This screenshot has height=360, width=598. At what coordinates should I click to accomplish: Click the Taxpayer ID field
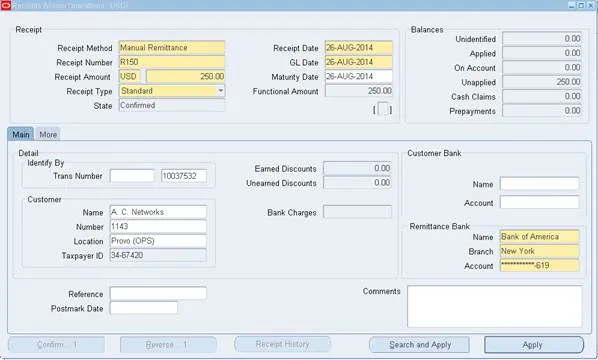(158, 256)
